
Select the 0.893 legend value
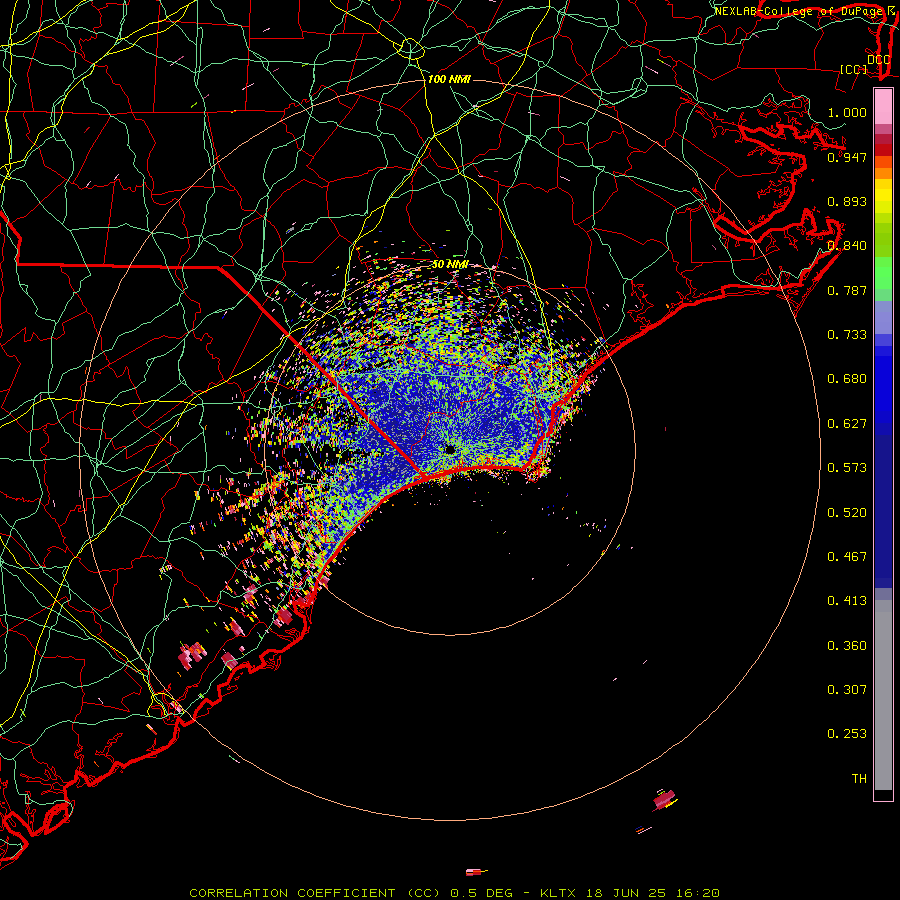[847, 201]
